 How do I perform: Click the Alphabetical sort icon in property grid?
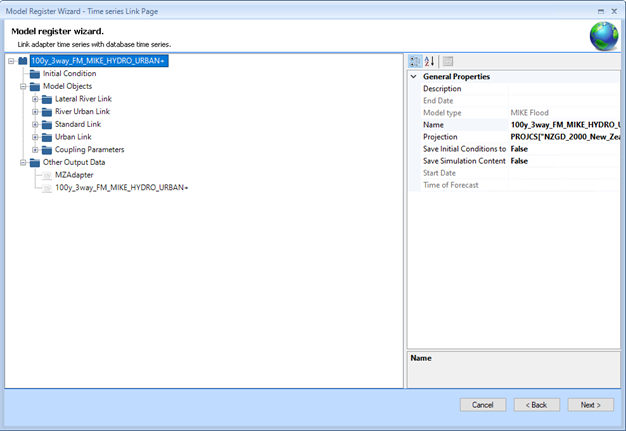[x=430, y=61]
